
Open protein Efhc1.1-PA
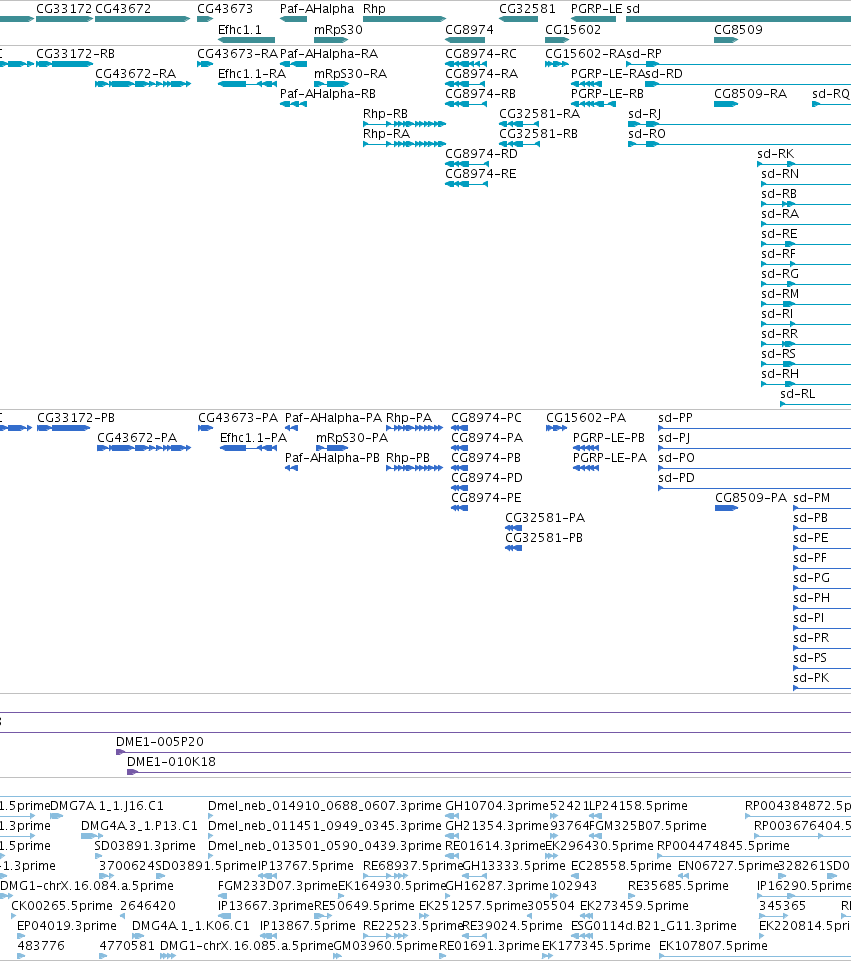coord(254,438)
